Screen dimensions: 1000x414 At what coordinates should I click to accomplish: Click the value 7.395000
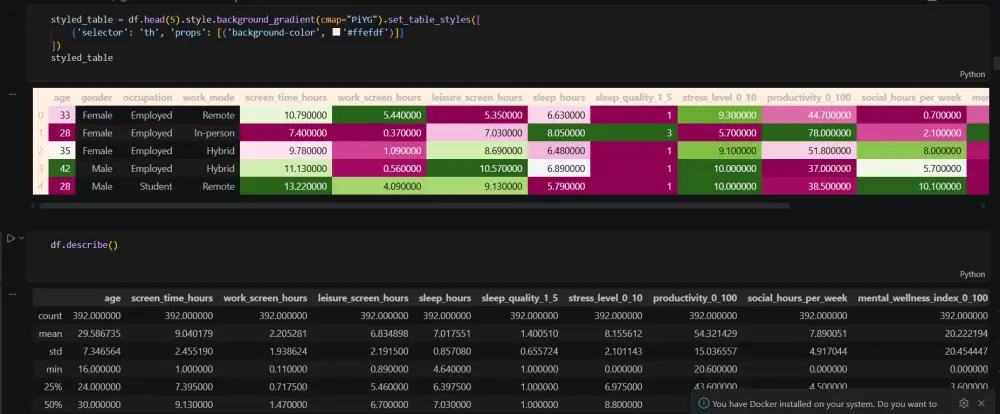(x=193, y=387)
